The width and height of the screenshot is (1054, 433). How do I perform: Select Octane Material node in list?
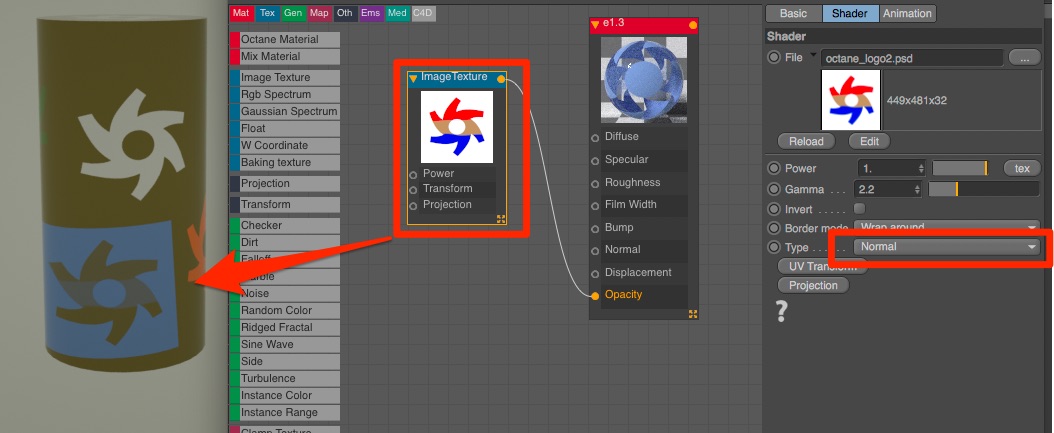pos(285,40)
